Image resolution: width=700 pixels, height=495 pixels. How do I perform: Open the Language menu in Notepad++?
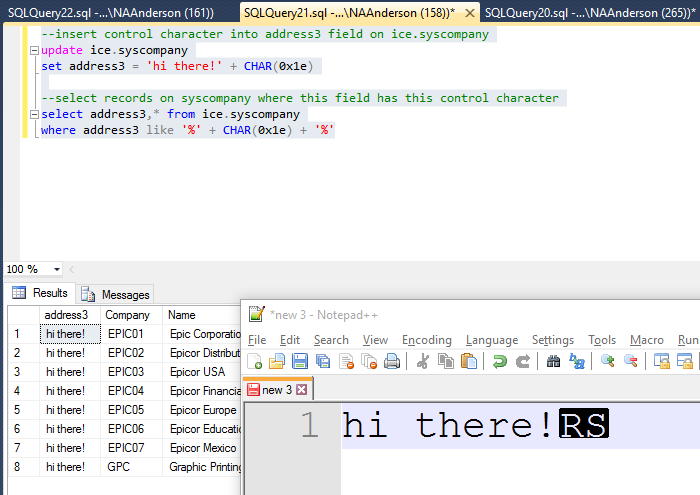click(x=492, y=340)
